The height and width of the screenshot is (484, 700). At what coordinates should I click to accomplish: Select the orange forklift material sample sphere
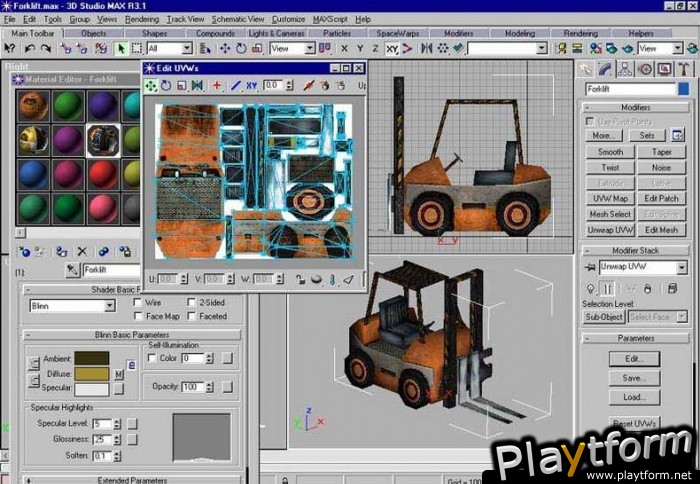click(33, 106)
